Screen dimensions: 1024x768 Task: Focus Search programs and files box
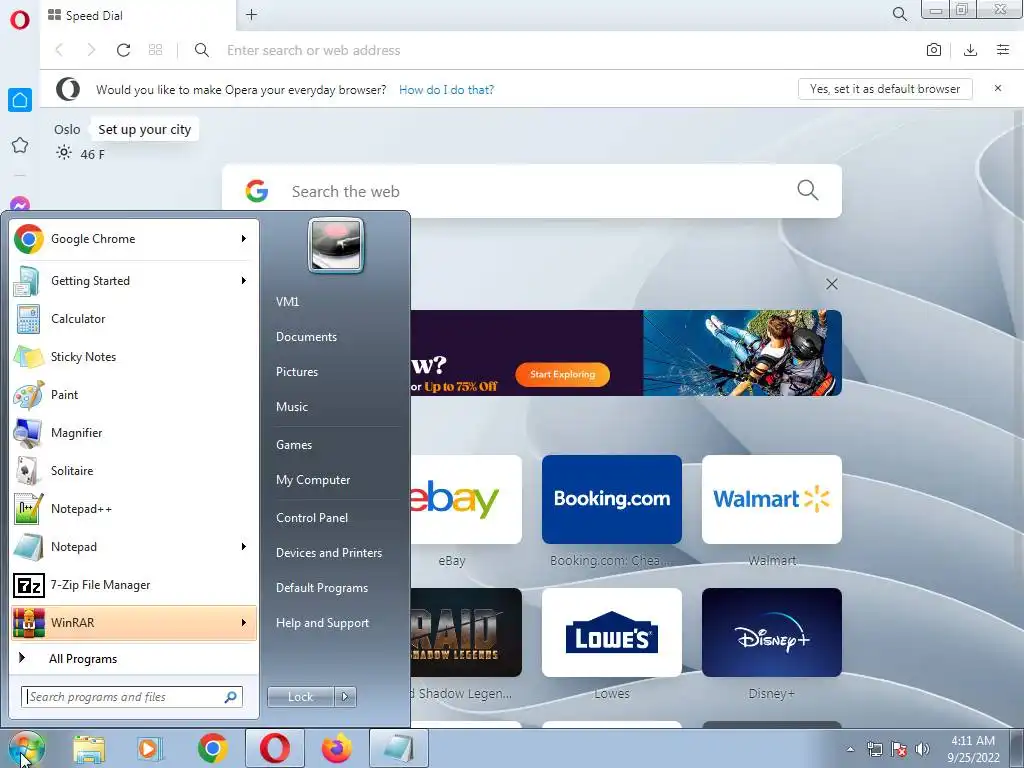click(132, 697)
